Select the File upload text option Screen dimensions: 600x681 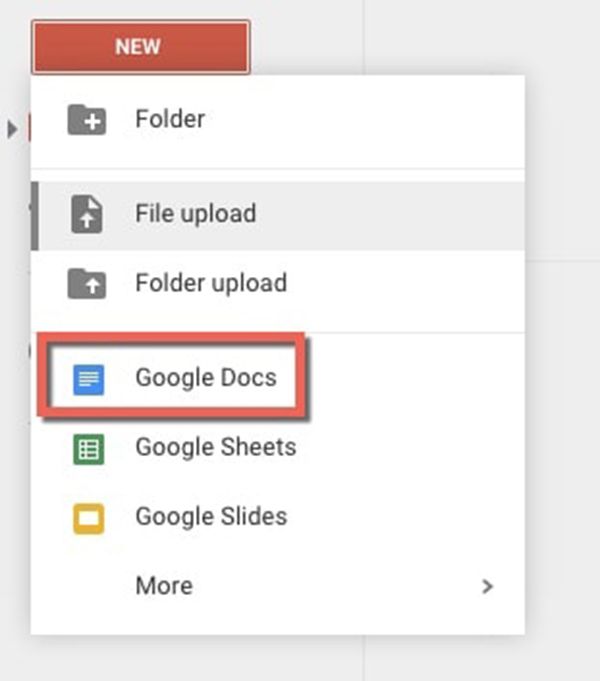click(x=196, y=213)
